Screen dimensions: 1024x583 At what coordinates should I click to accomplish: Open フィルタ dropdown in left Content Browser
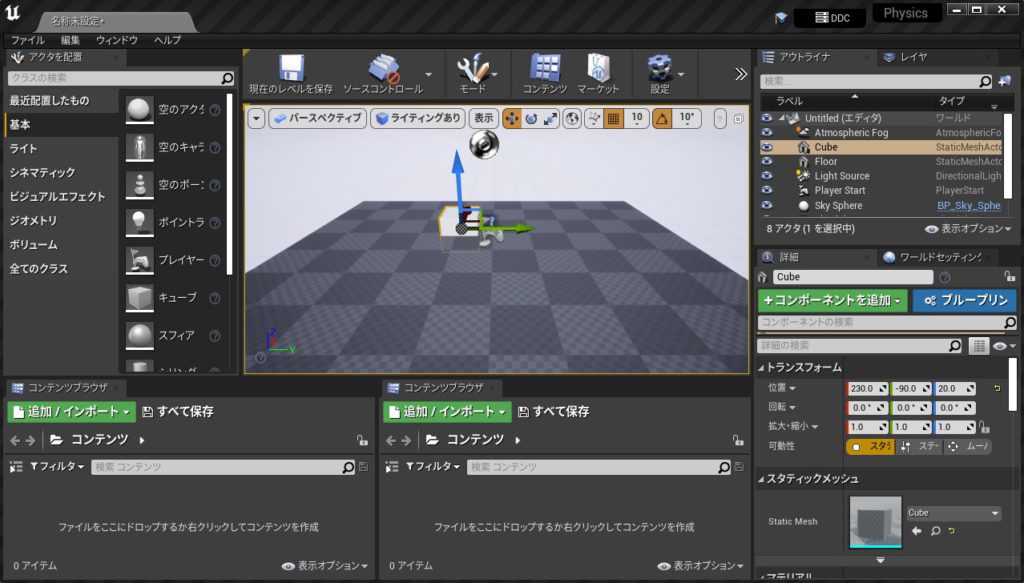coord(57,467)
